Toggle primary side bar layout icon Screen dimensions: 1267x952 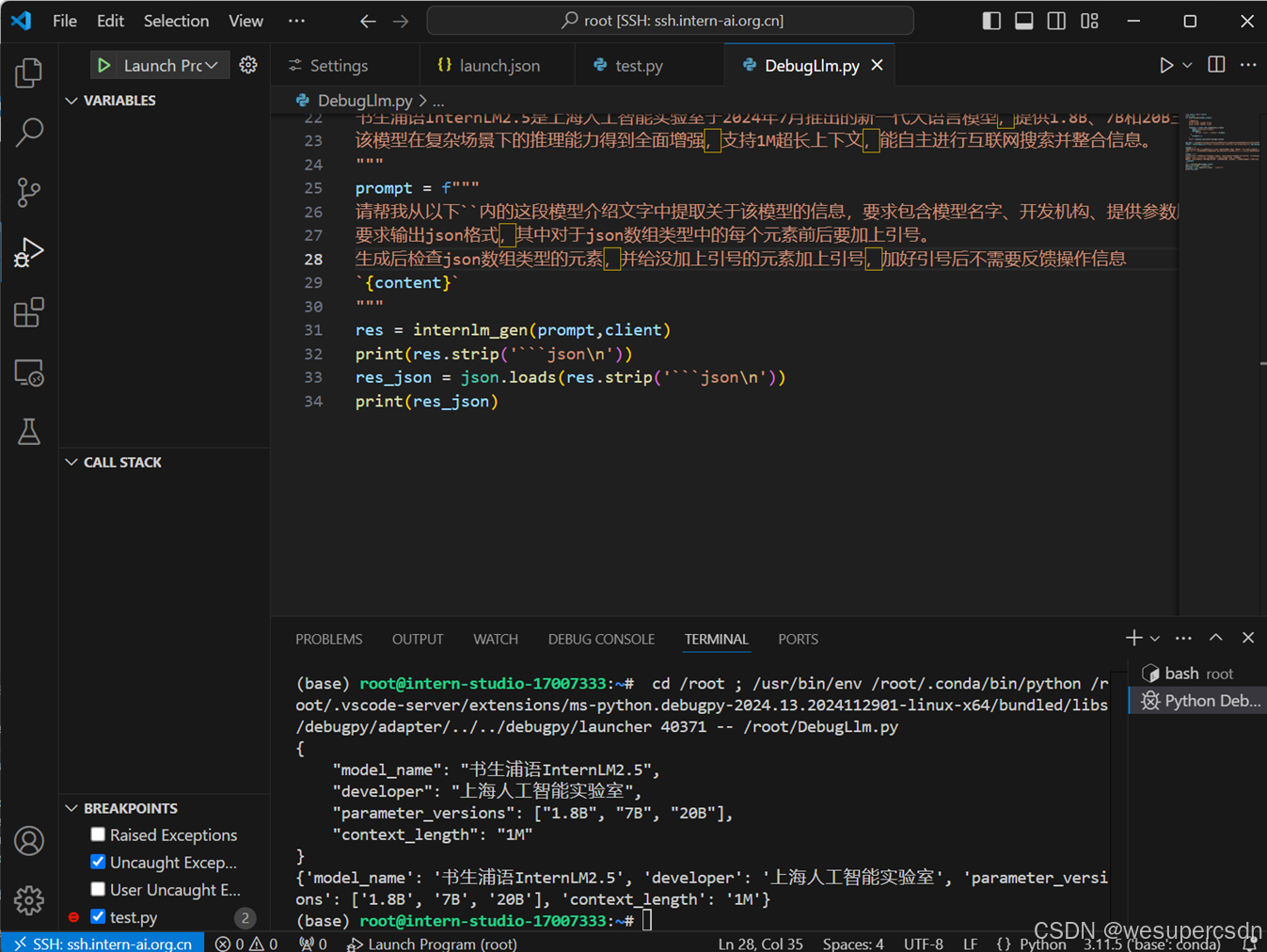991,21
